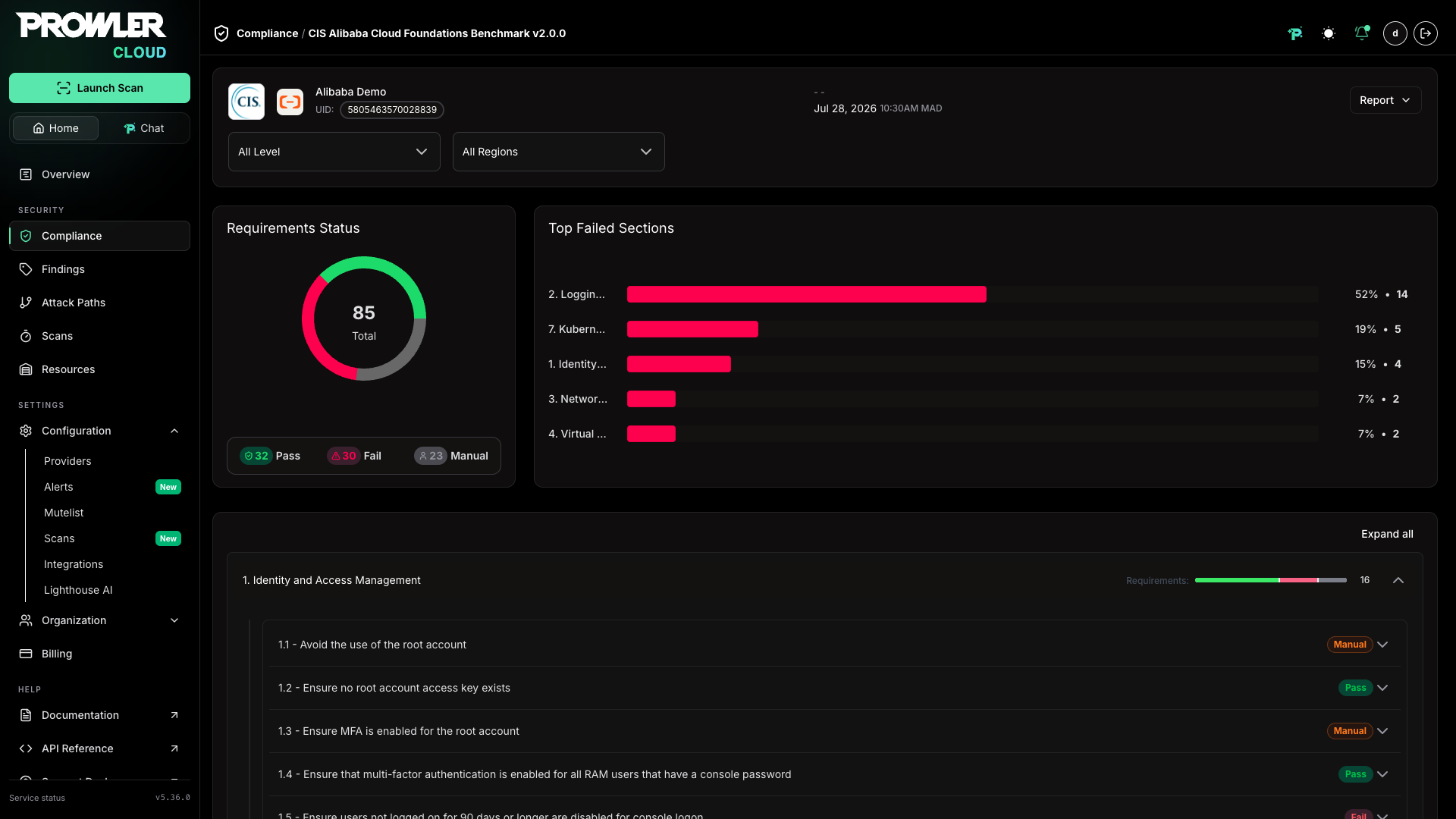Open the All Level dropdown
The width and height of the screenshot is (1456, 819).
334,152
